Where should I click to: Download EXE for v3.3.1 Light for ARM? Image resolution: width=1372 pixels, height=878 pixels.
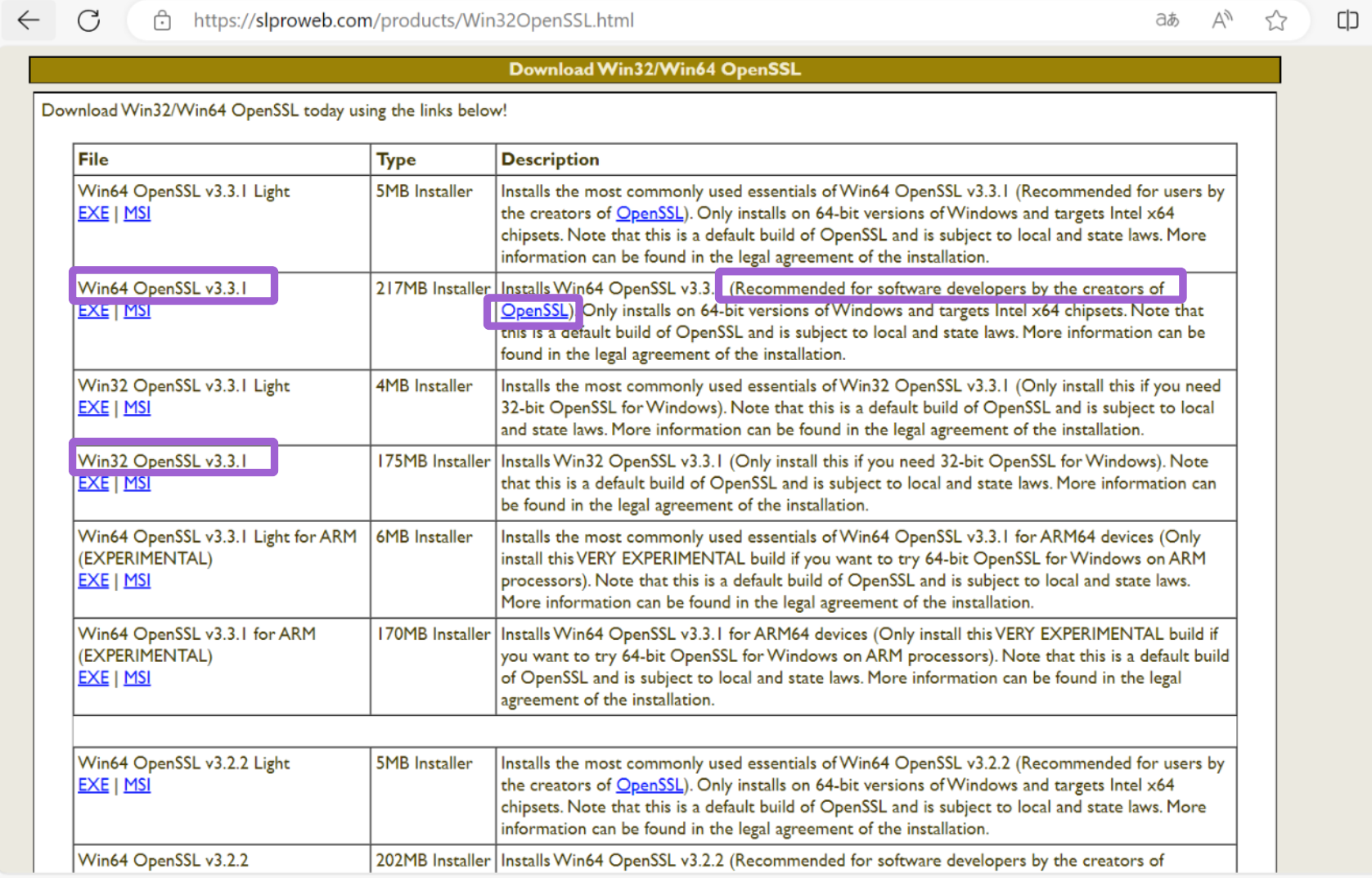(93, 580)
